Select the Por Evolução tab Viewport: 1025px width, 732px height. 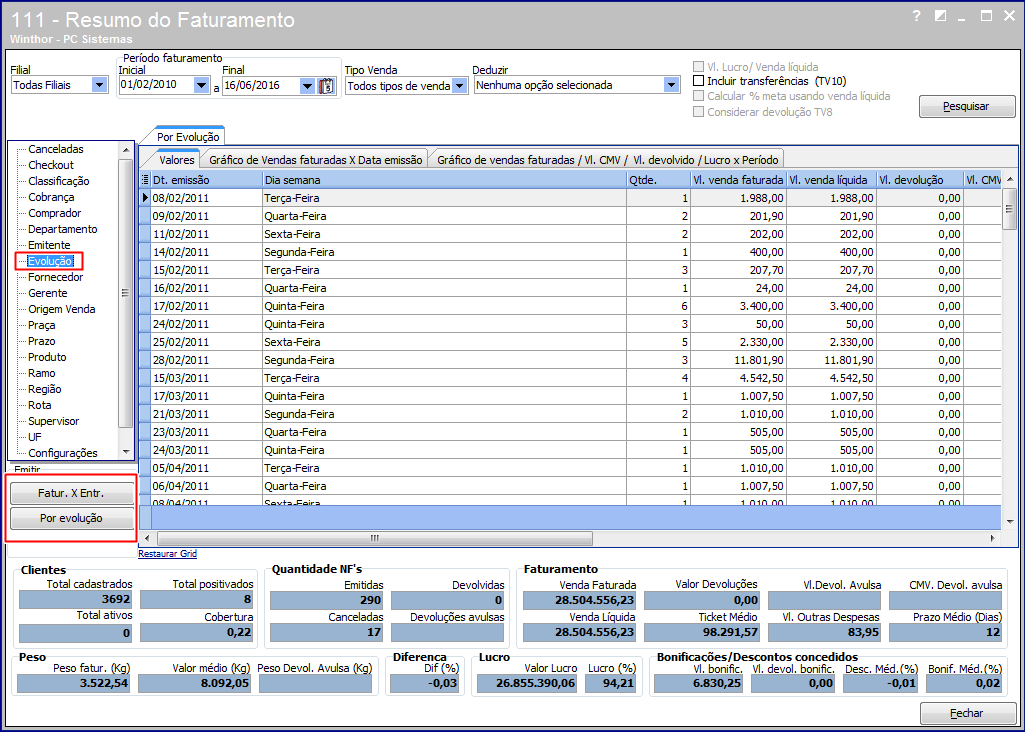click(190, 137)
